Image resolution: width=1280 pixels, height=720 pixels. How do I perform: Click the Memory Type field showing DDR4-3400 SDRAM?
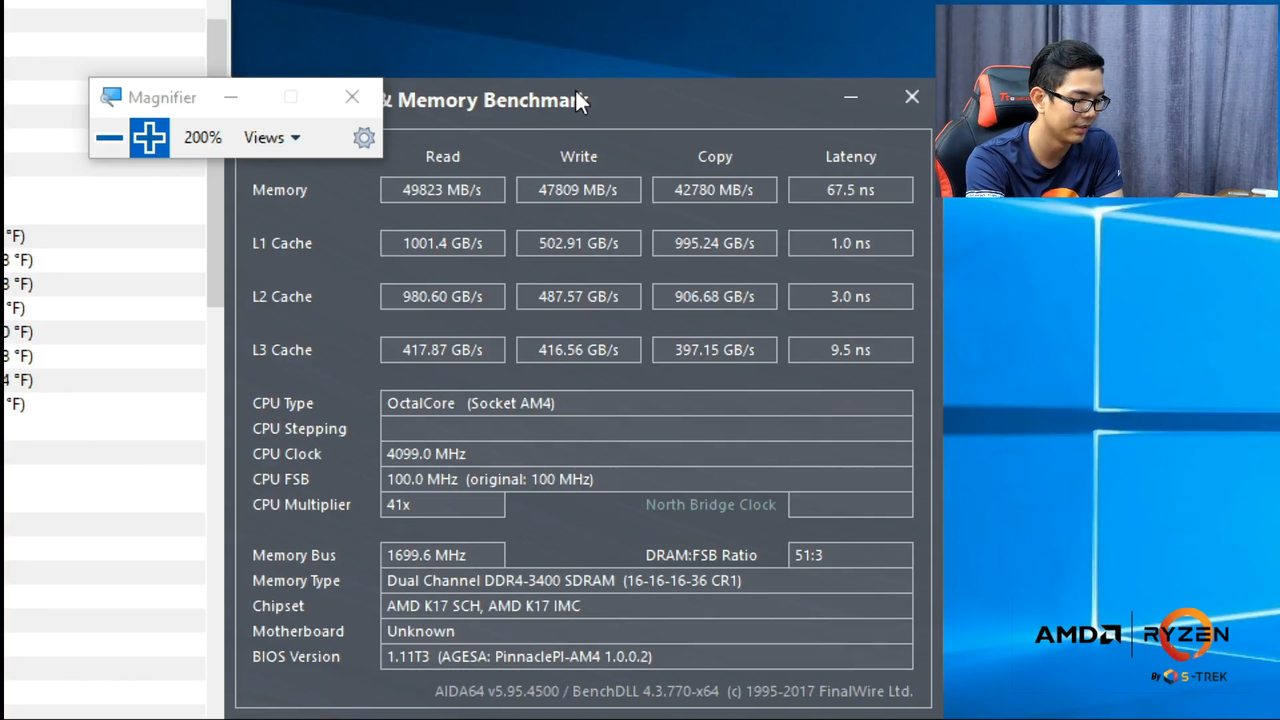[x=646, y=580]
